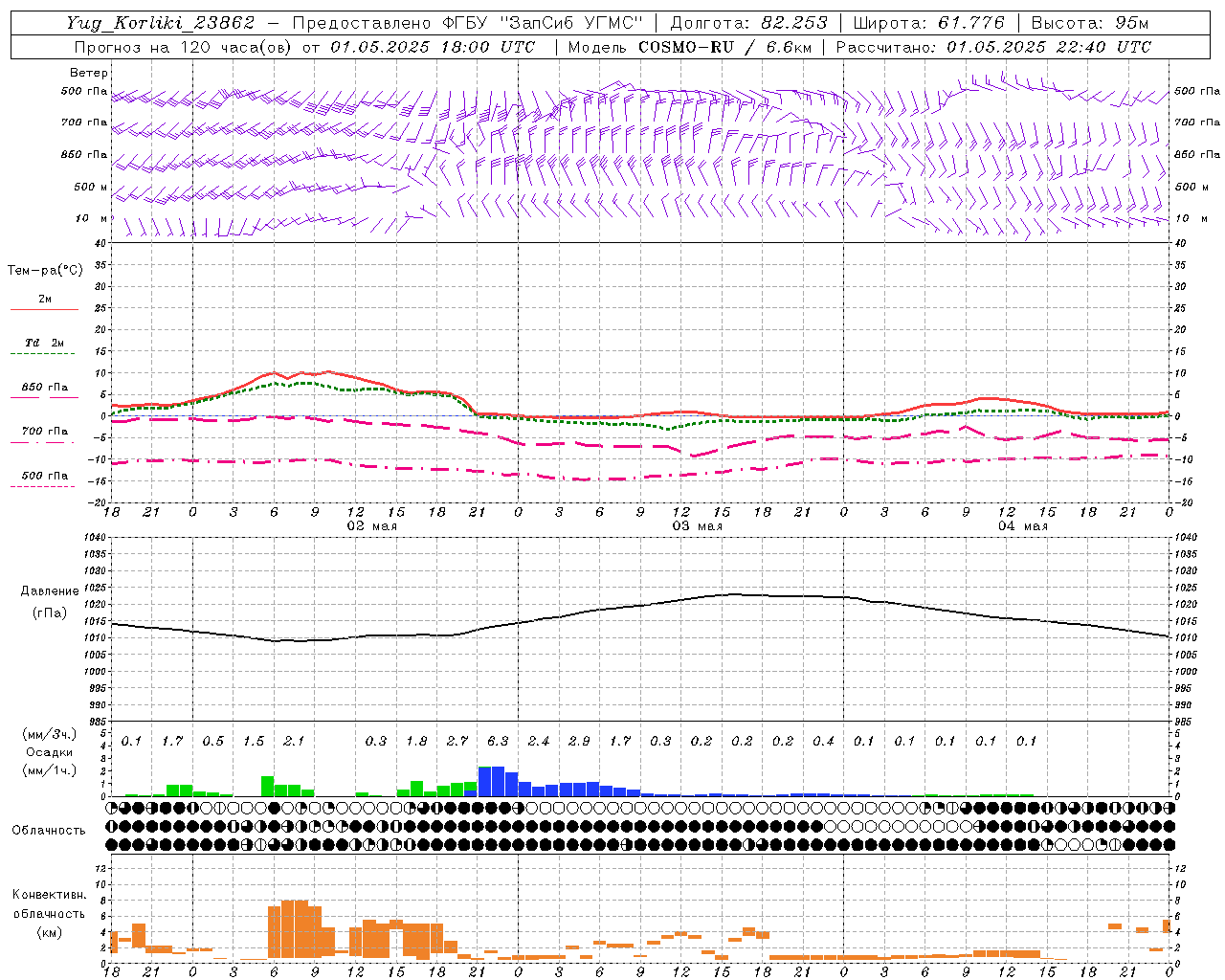
Task: Click the station title Yug_Korliki_23862
Action: [x=161, y=23]
